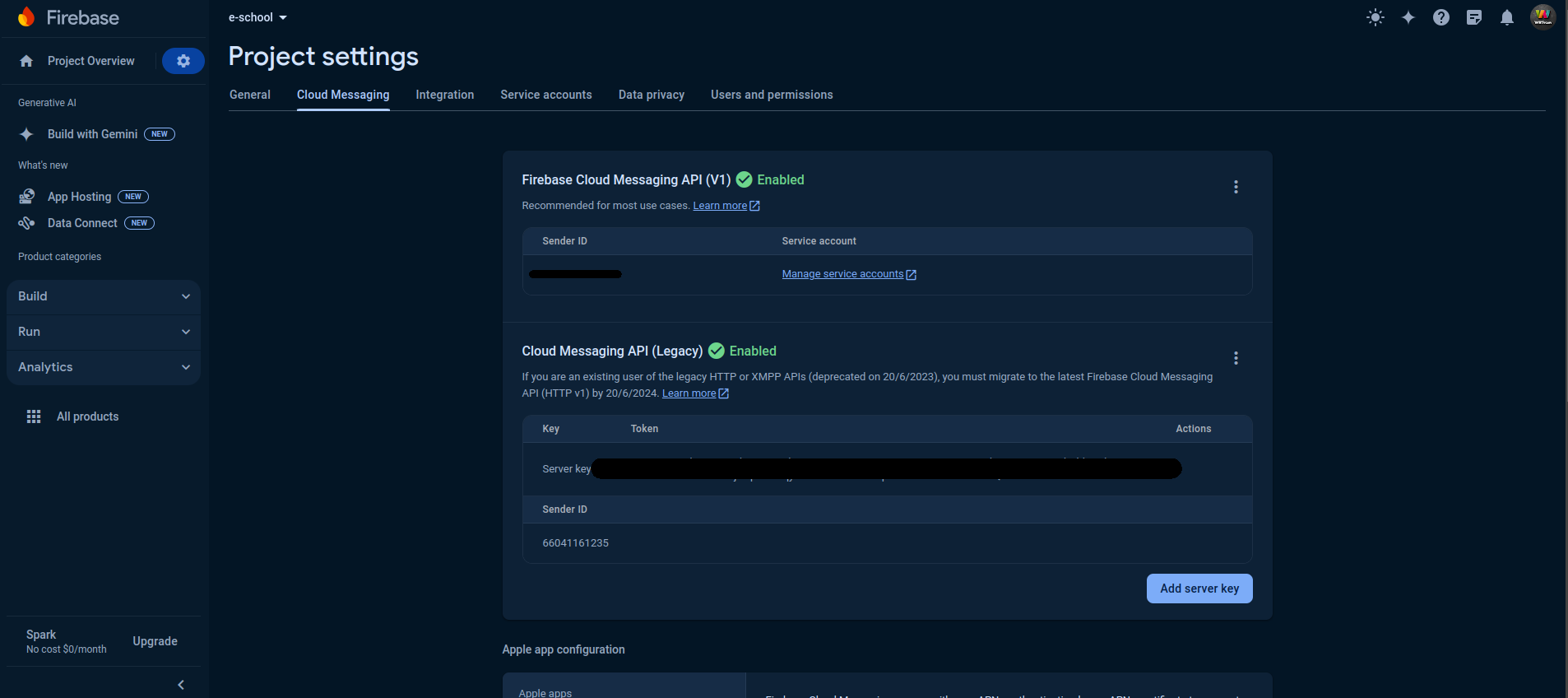Open notifications bell icon
The height and width of the screenshot is (698, 1568).
(x=1507, y=17)
